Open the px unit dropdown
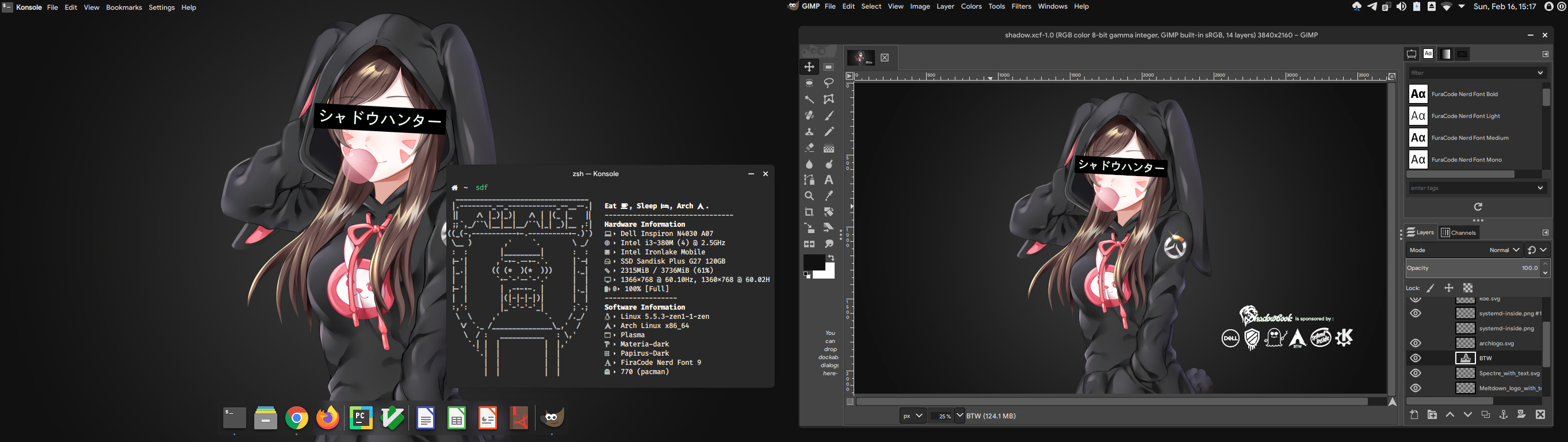Image resolution: width=1568 pixels, height=442 pixels. (912, 416)
